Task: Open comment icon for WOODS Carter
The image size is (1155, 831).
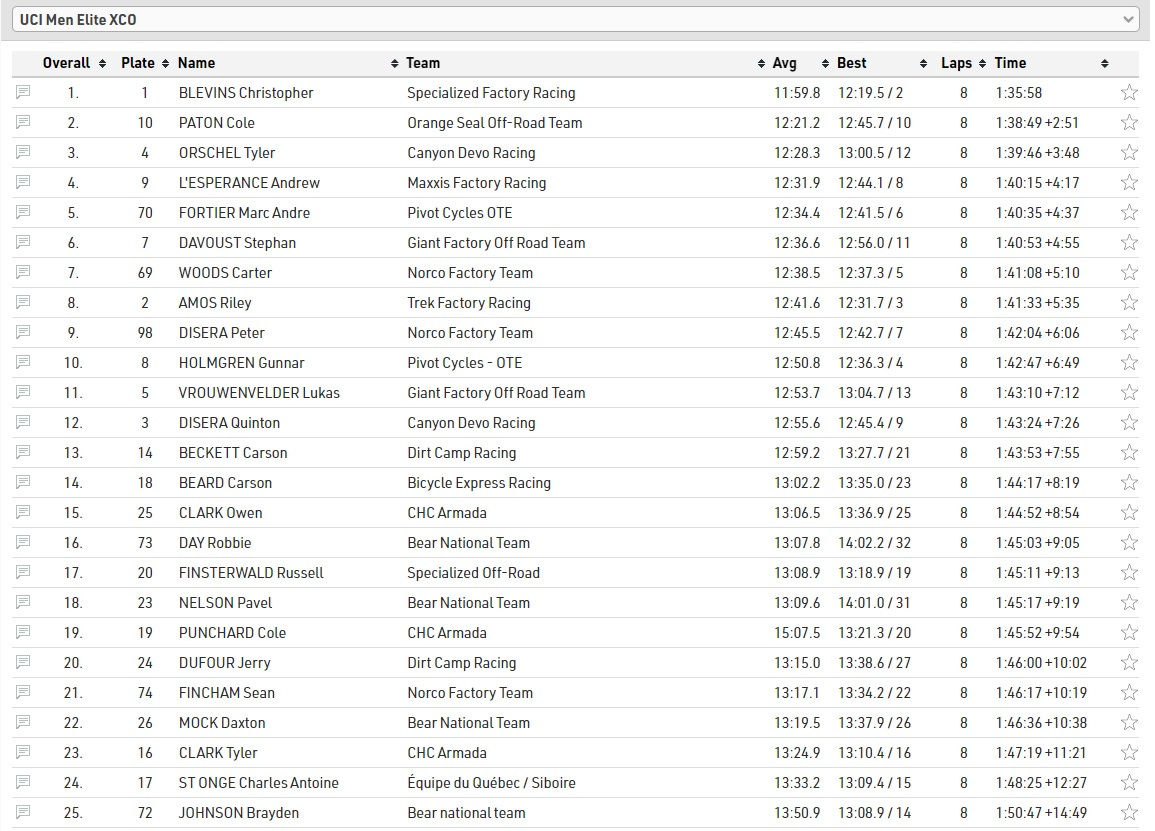Action: click(24, 272)
